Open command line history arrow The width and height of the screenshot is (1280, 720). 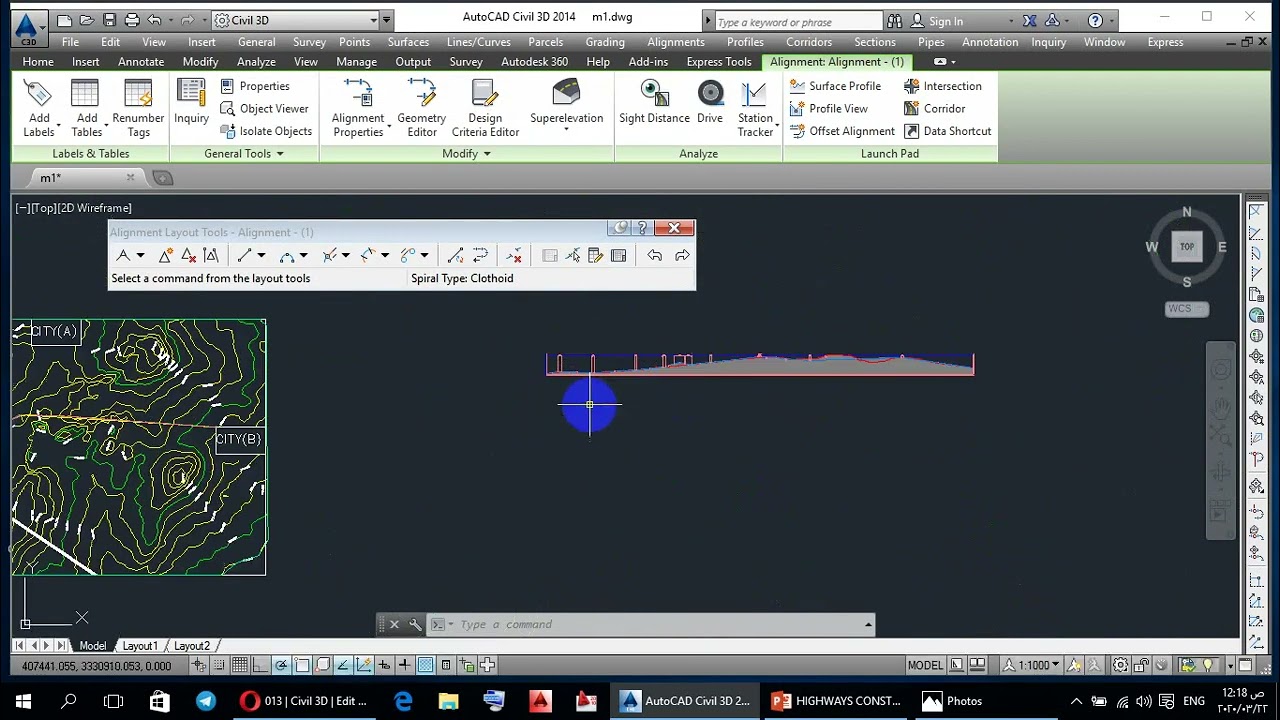(868, 625)
